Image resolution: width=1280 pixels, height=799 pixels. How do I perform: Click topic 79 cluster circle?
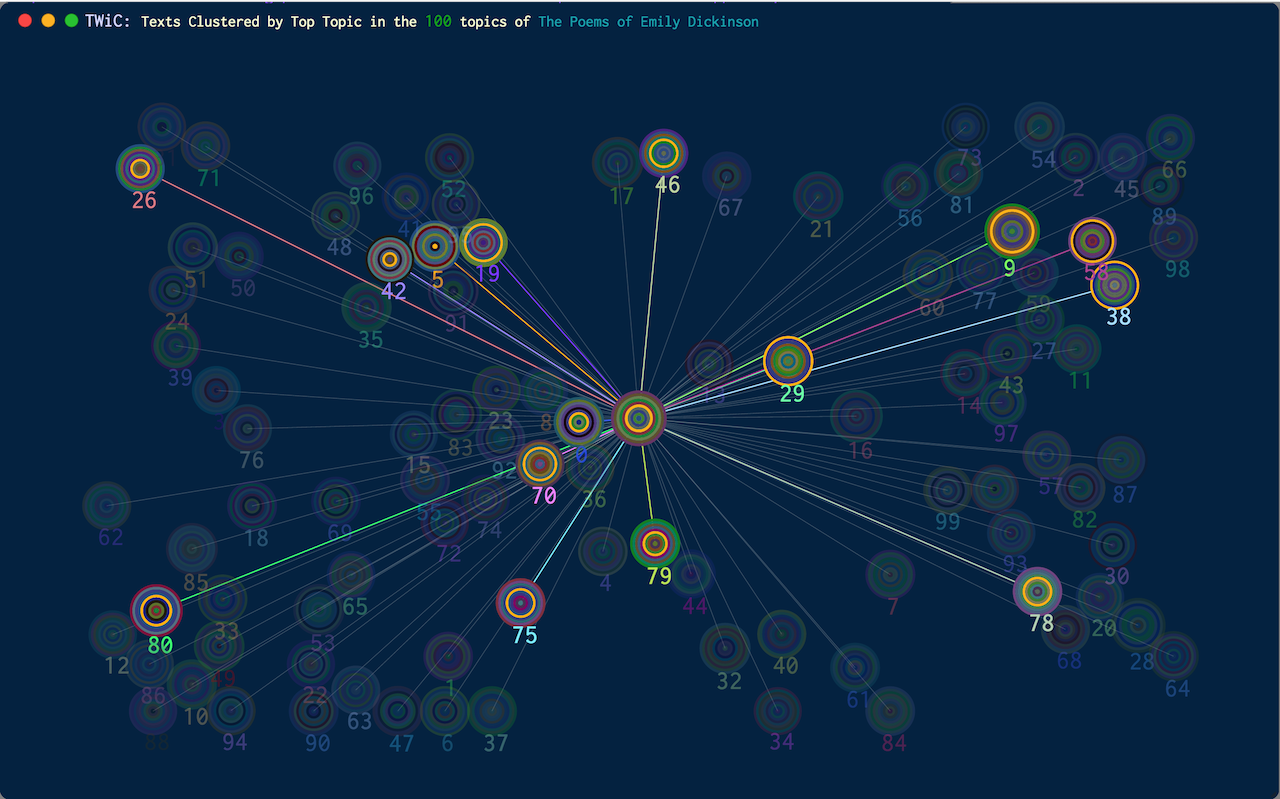(x=655, y=544)
